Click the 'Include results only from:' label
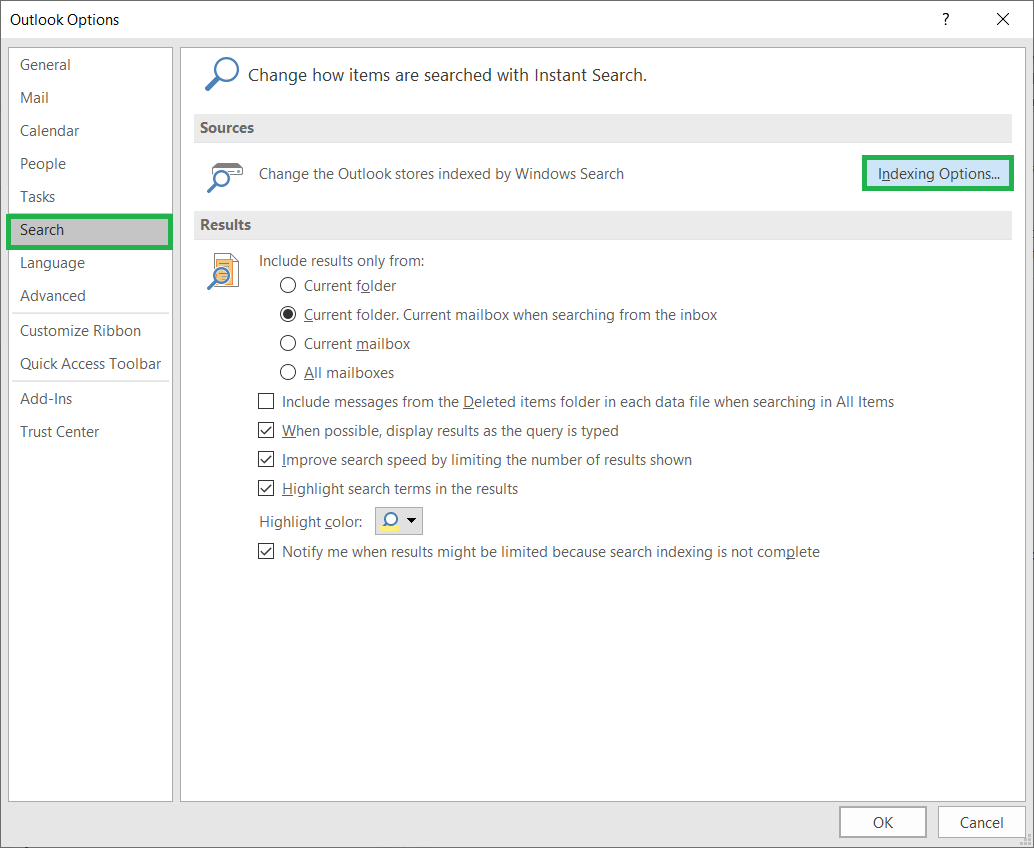The image size is (1034, 848). click(x=342, y=261)
